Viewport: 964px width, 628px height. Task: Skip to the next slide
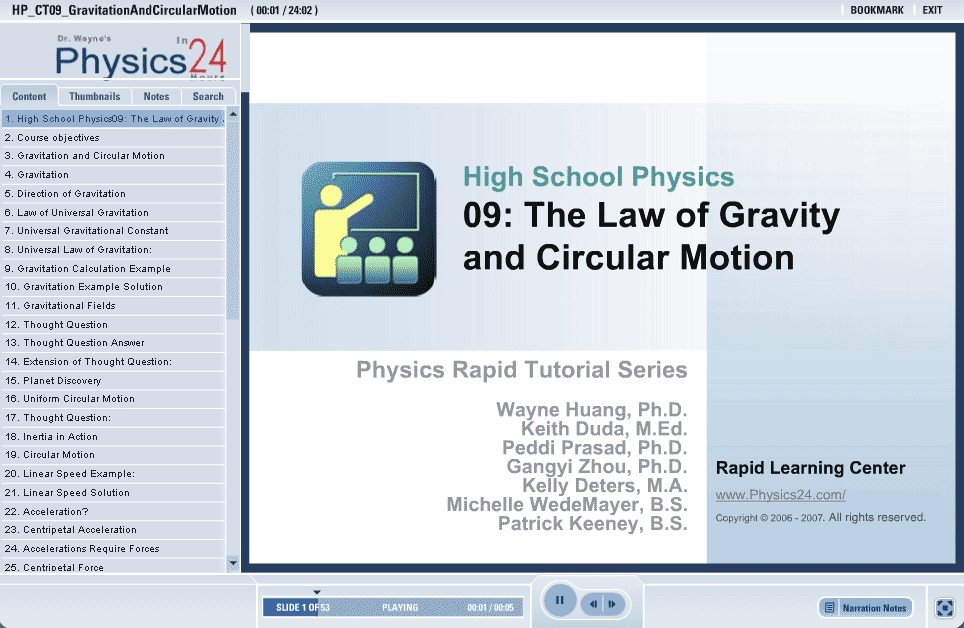pyautogui.click(x=612, y=604)
